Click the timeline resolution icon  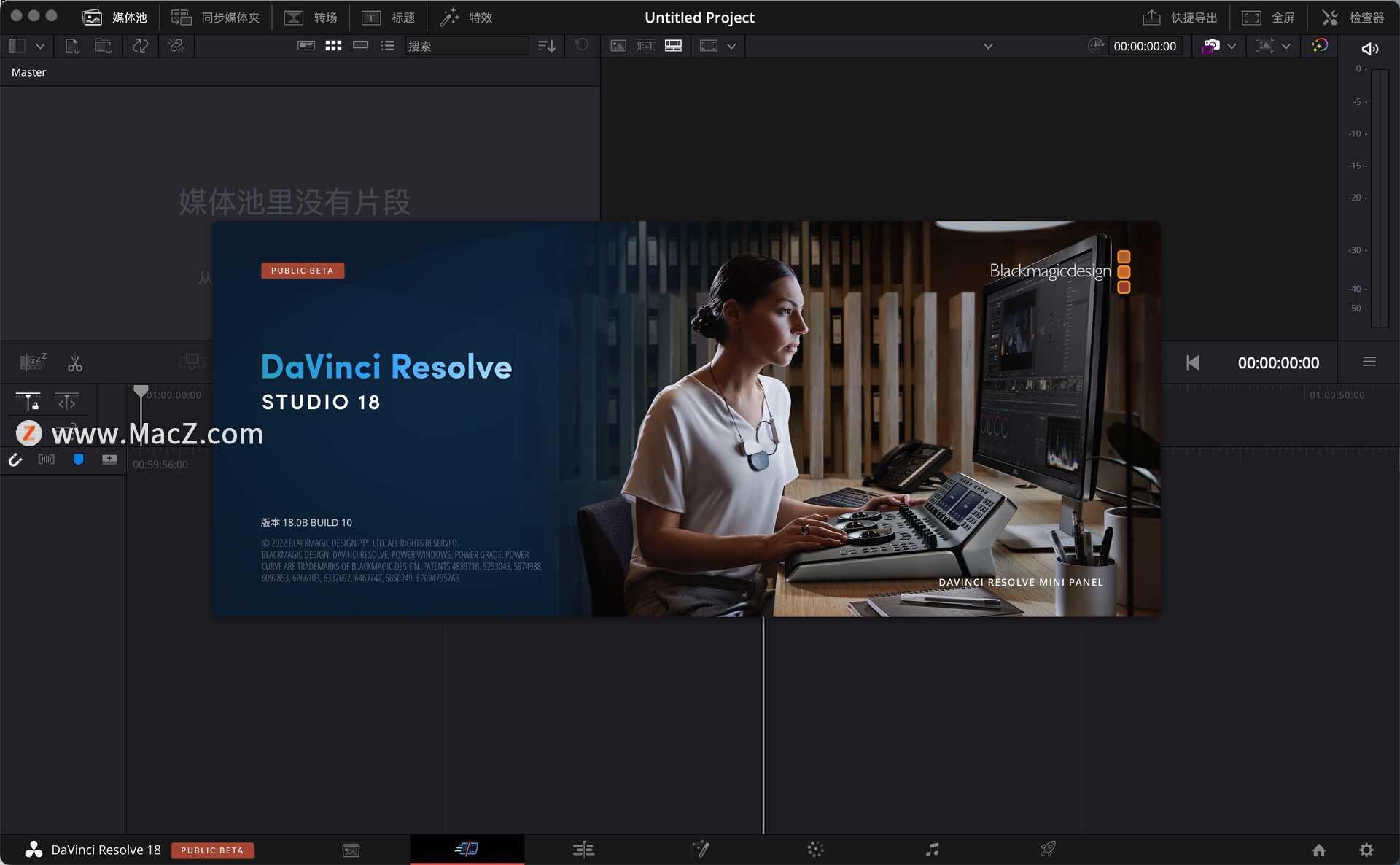coord(1265,46)
